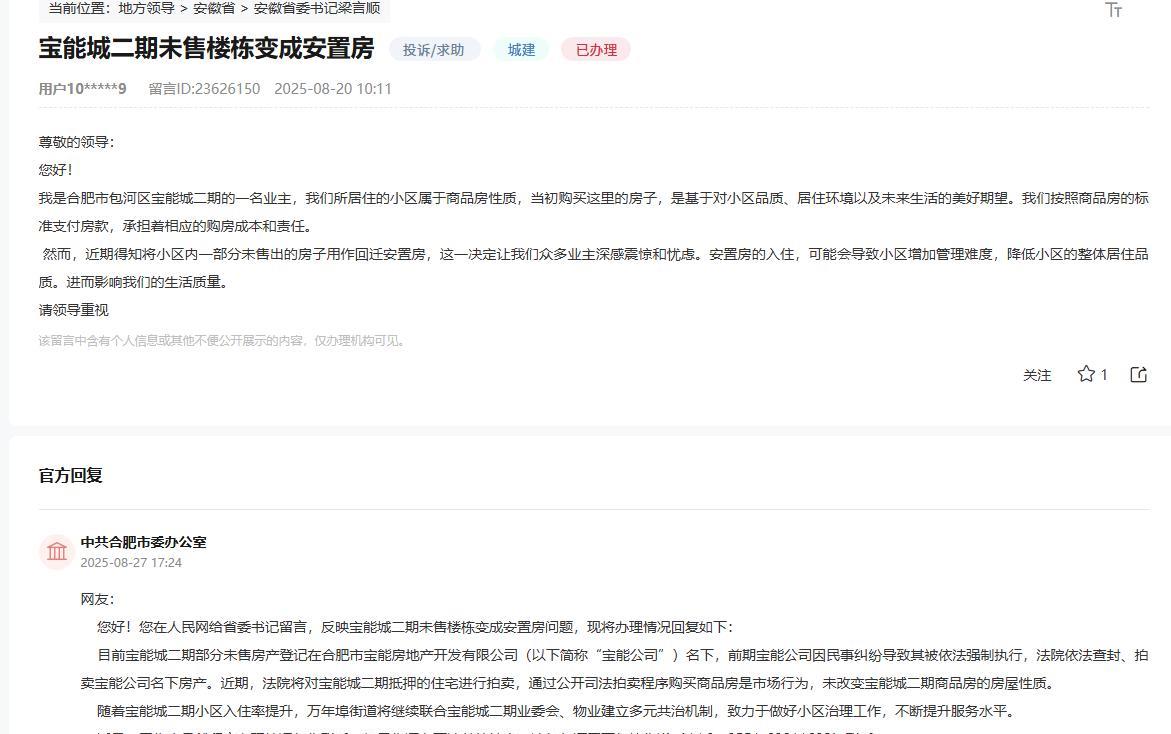Click the reply date 2025-08-27 17:24
1171x734 pixels.
pyautogui.click(x=131, y=563)
